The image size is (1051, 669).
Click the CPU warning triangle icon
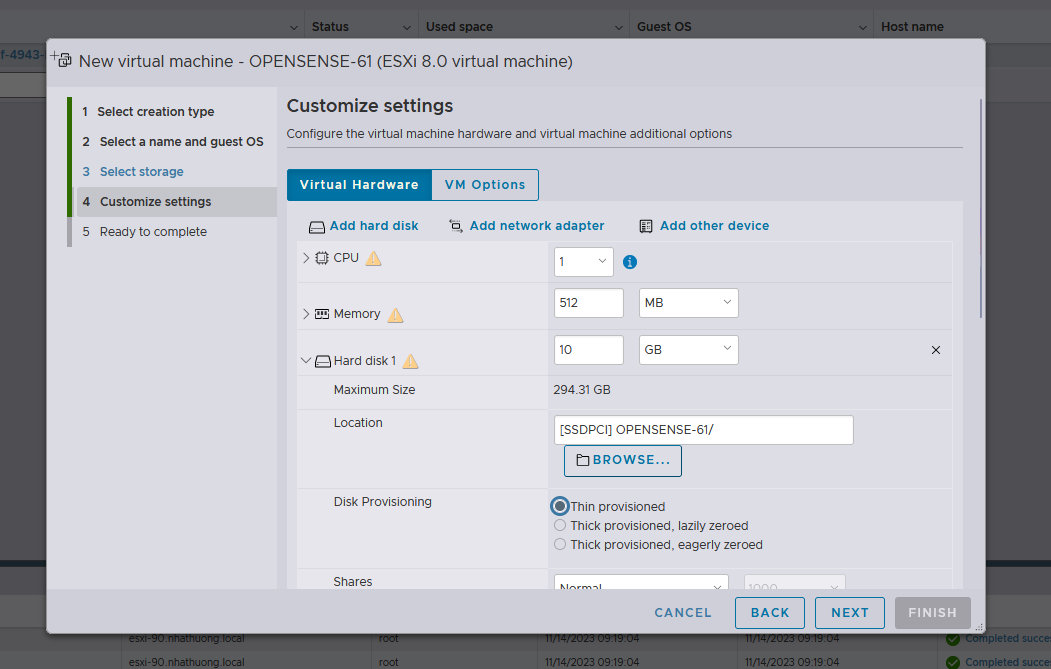pos(374,258)
